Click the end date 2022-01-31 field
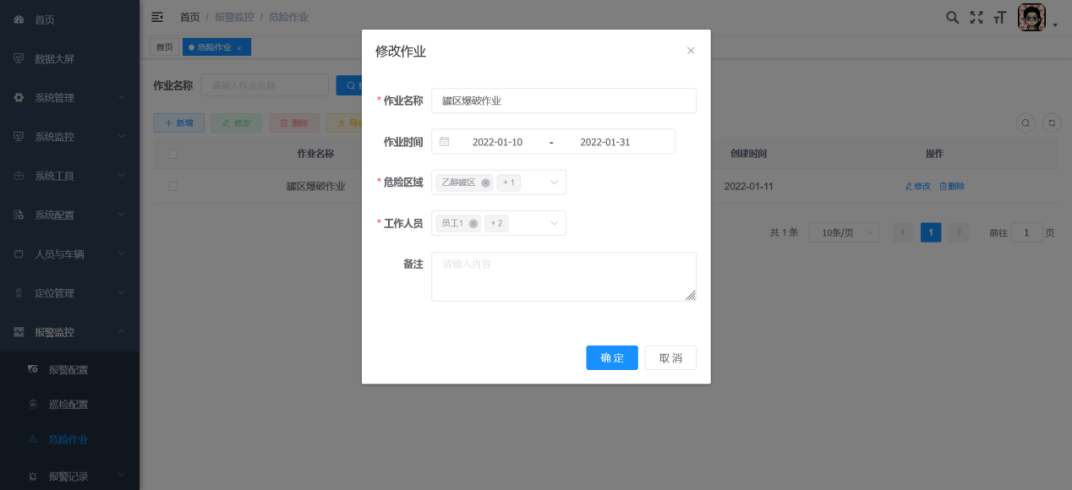1072x490 pixels. click(605, 142)
